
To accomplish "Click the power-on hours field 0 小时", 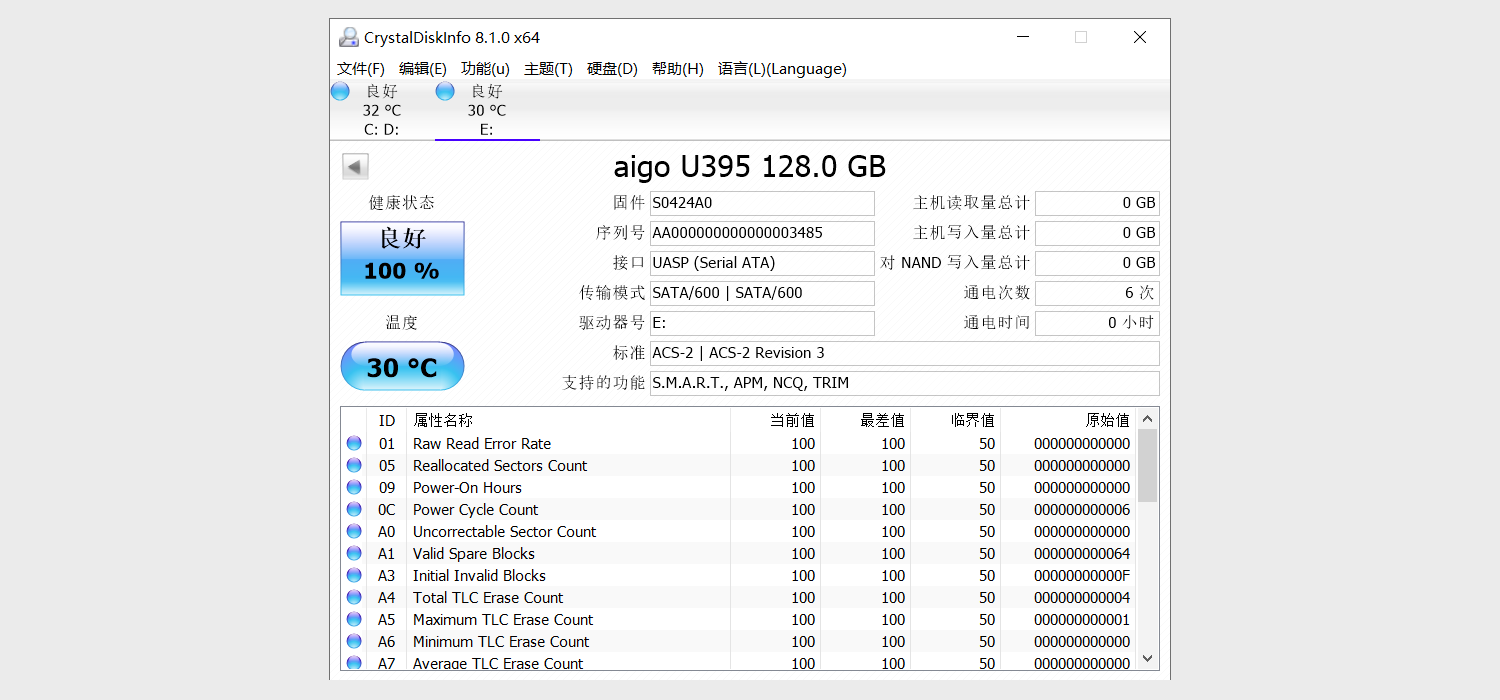I will pos(1097,323).
